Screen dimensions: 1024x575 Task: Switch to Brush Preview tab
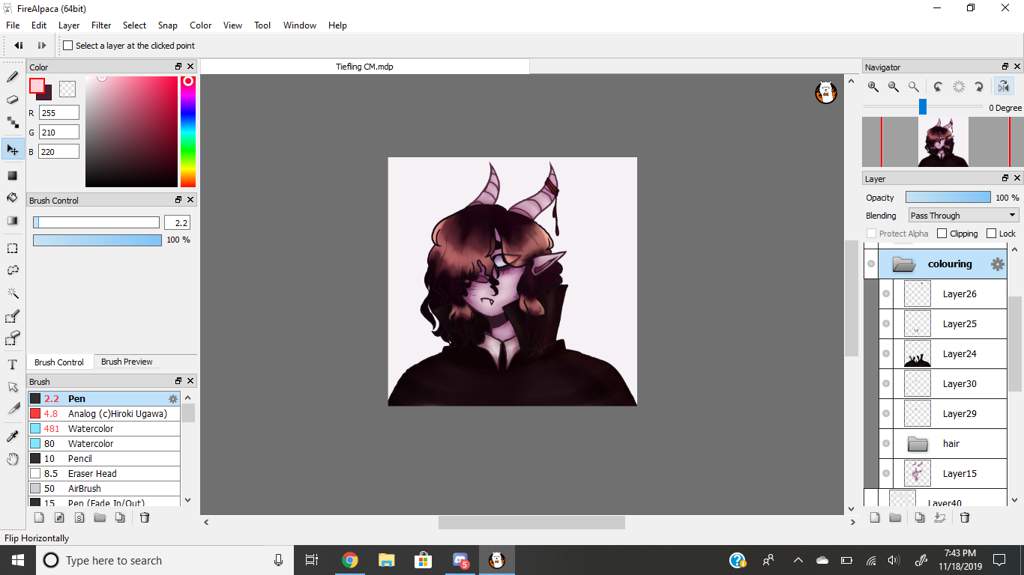(127, 361)
